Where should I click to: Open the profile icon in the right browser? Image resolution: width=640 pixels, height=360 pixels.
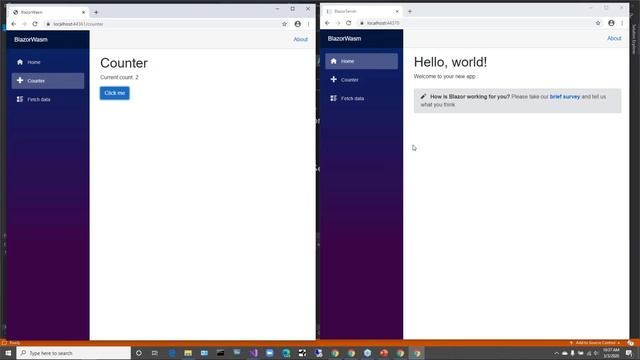[x=611, y=23]
